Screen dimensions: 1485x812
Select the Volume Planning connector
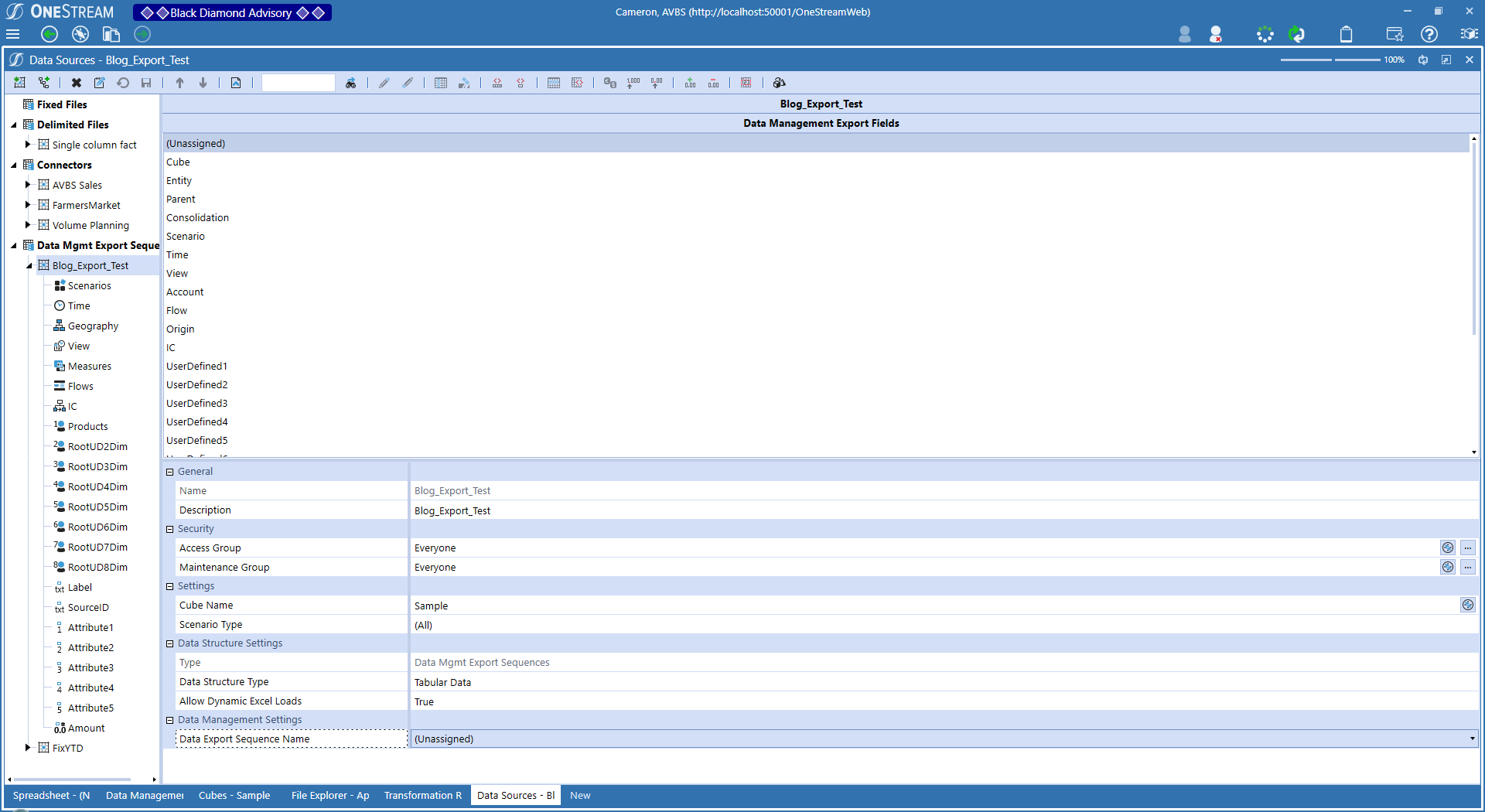coord(90,225)
